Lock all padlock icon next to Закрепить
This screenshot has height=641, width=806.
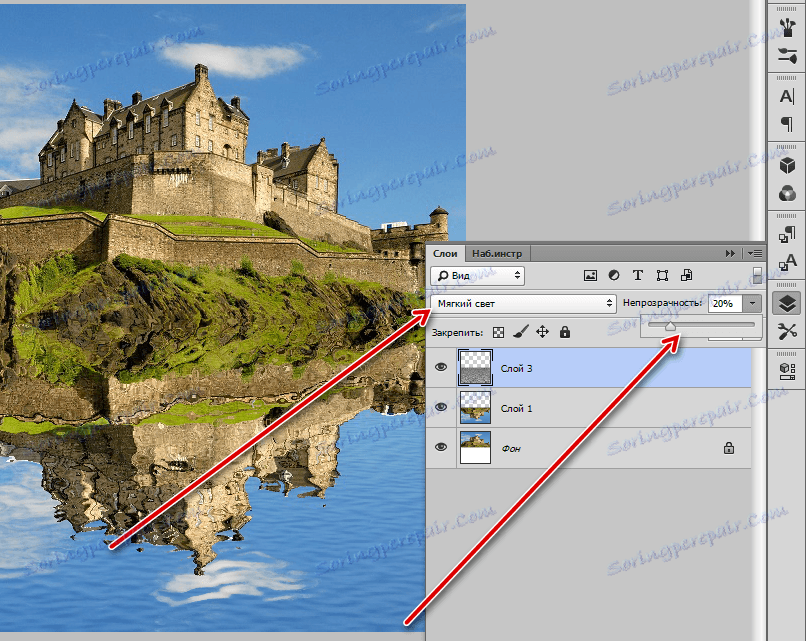point(564,332)
